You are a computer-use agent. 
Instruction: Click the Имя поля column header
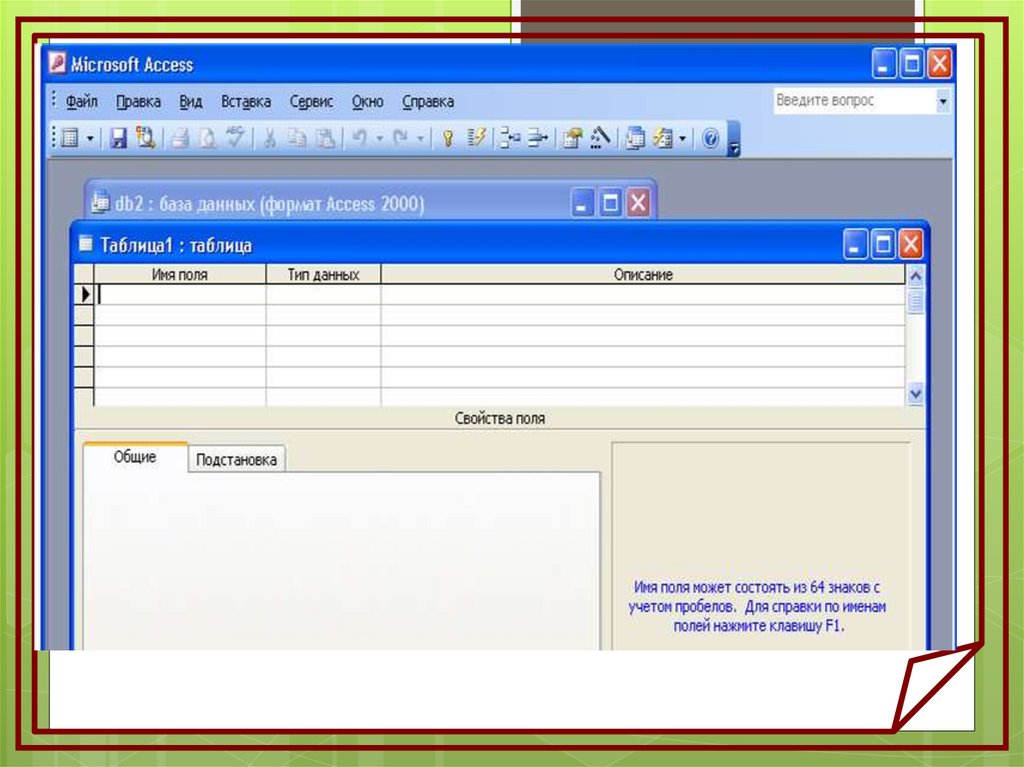[180, 274]
